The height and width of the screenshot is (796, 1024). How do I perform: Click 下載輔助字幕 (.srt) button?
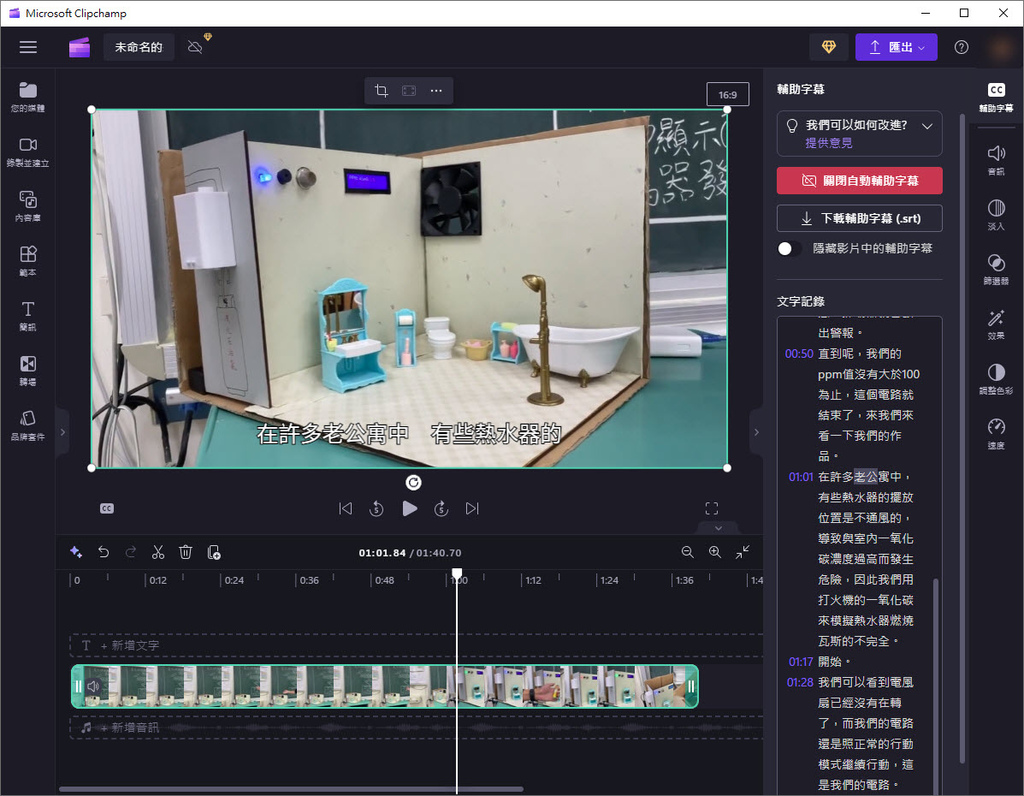click(859, 218)
